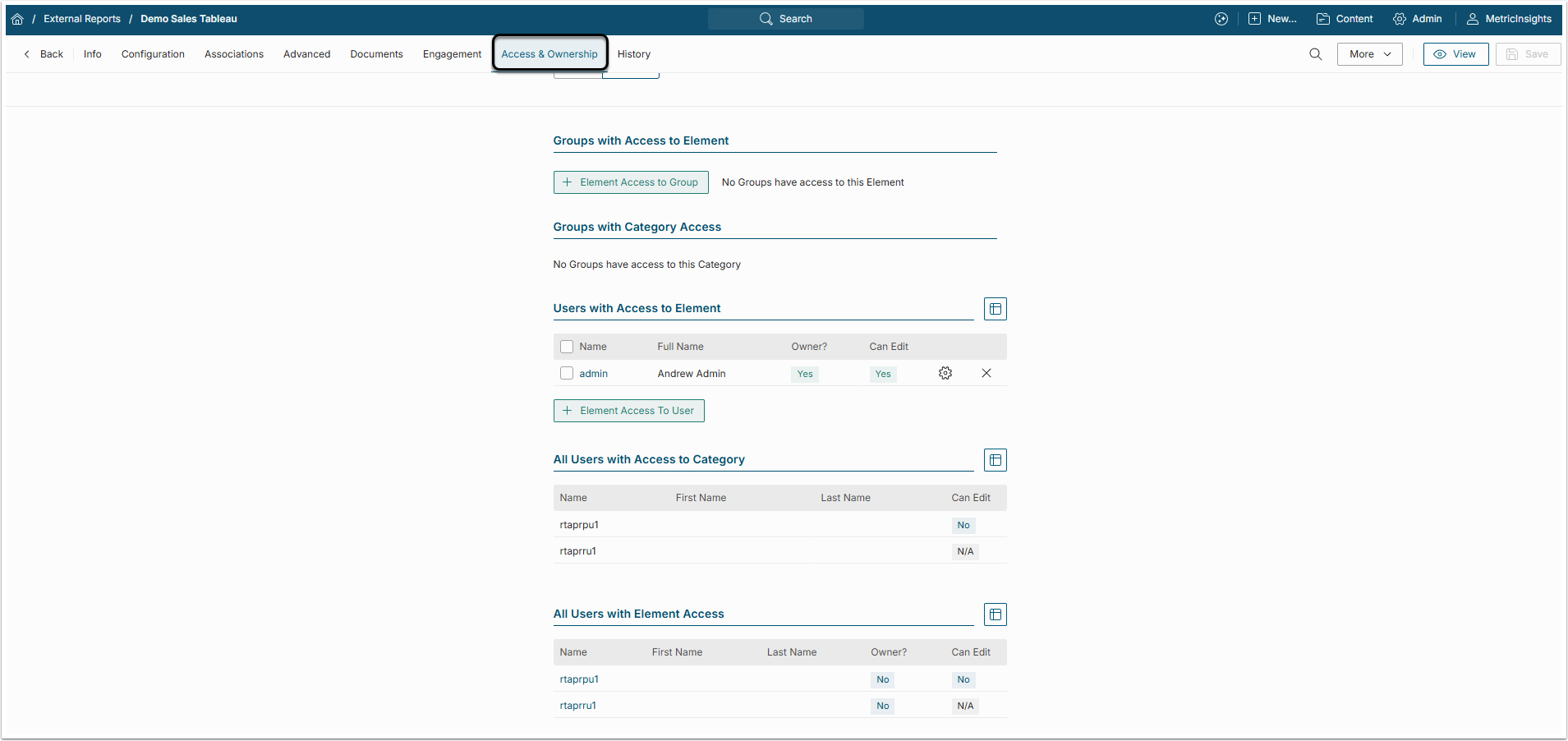Open rtaprpu1 user link in Element Access

[x=579, y=679]
